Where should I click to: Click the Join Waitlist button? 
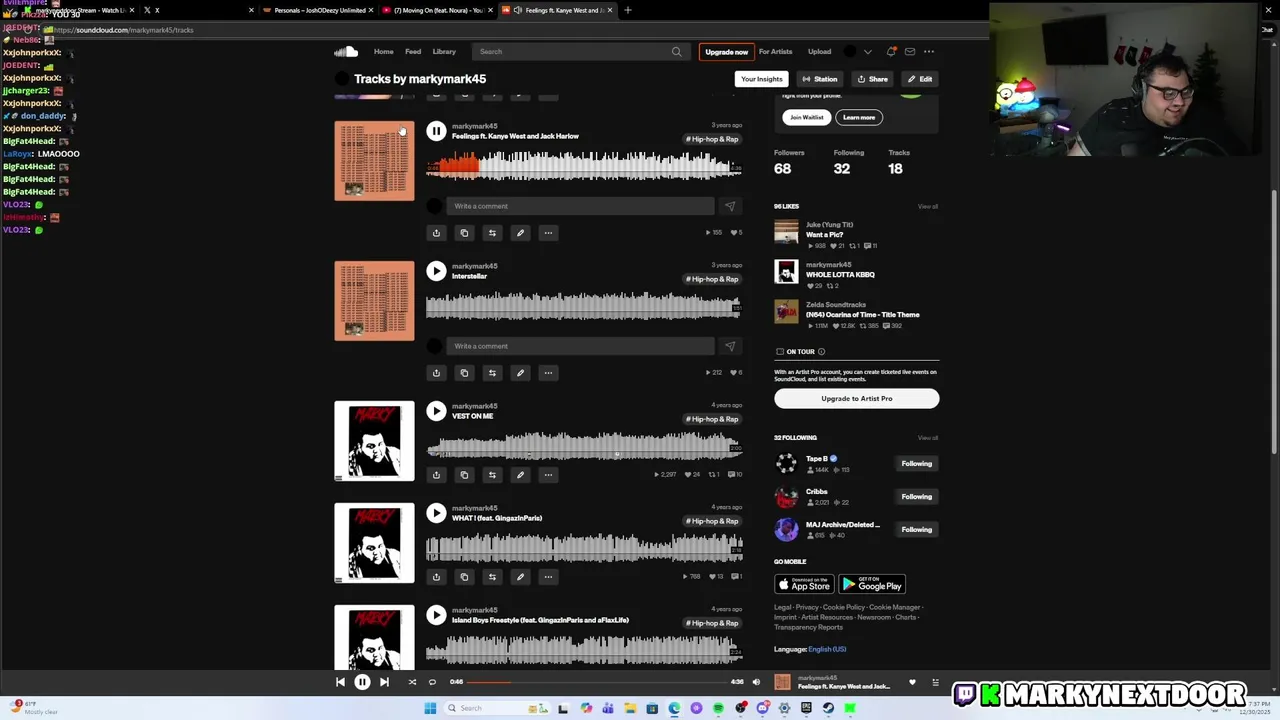coord(807,117)
